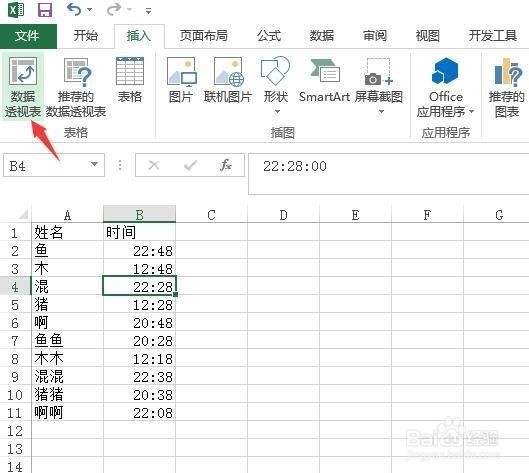Viewport: 529px width, 473px height.
Task: Switch to the 公式 tab
Action: point(269,35)
